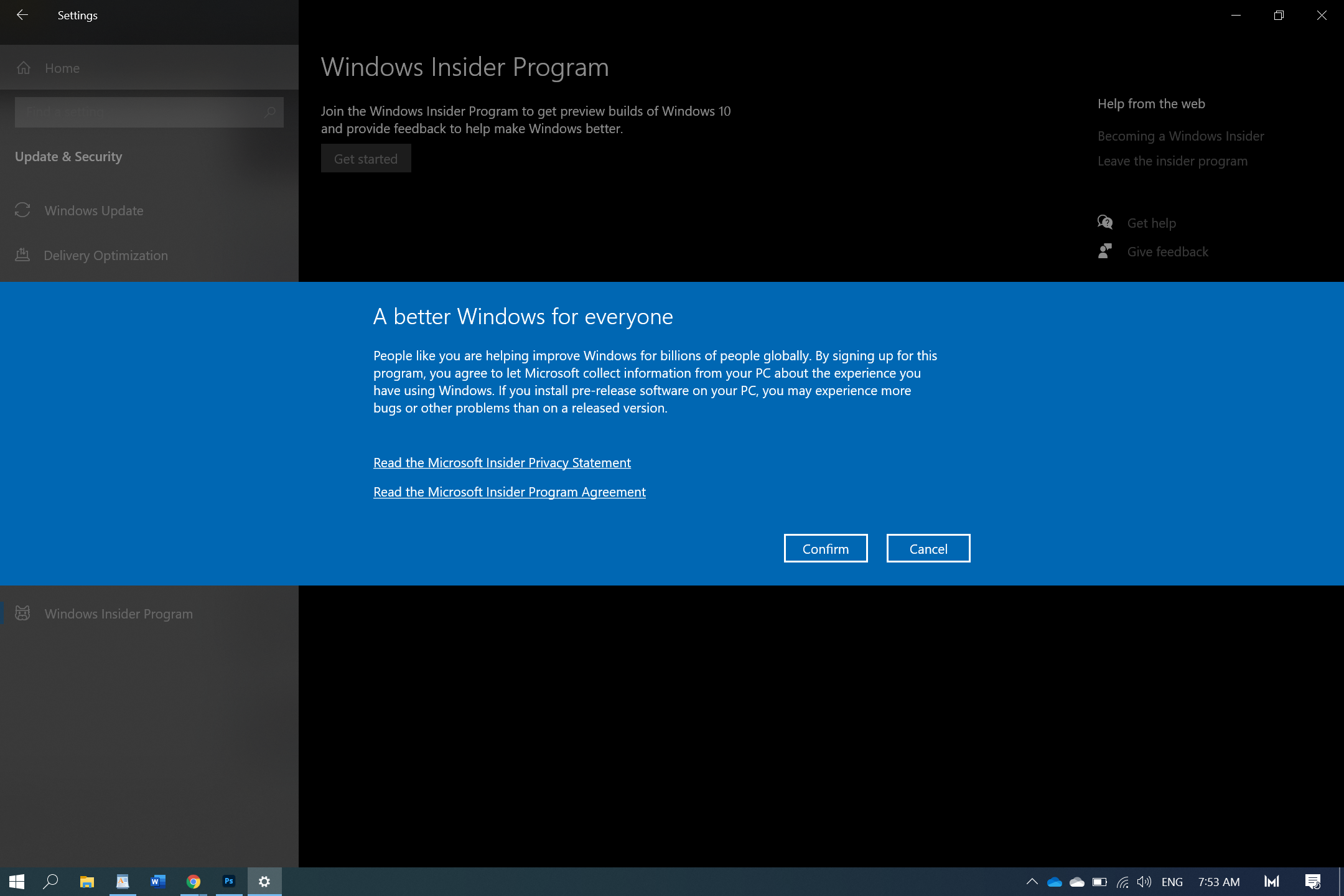Viewport: 1344px width, 896px height.
Task: Open the Microsoft Insider Privacy Statement link
Action: (x=502, y=462)
